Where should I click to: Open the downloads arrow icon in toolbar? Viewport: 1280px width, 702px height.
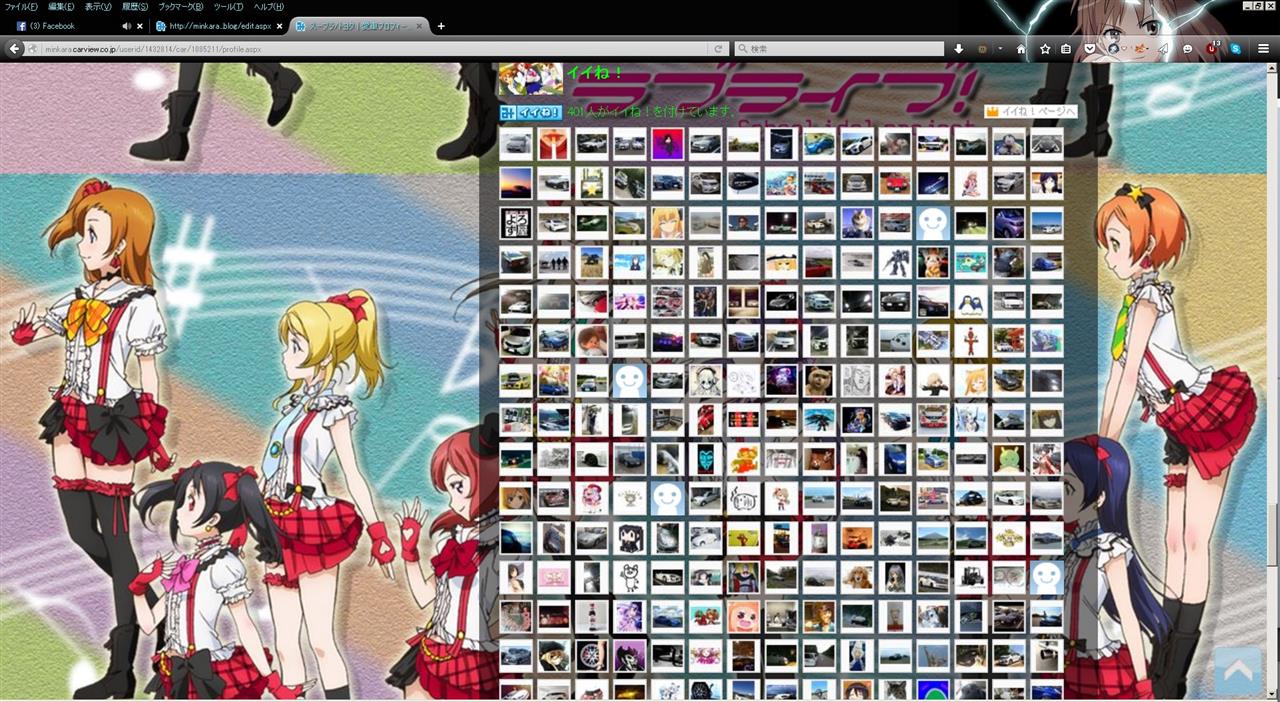[x=958, y=48]
